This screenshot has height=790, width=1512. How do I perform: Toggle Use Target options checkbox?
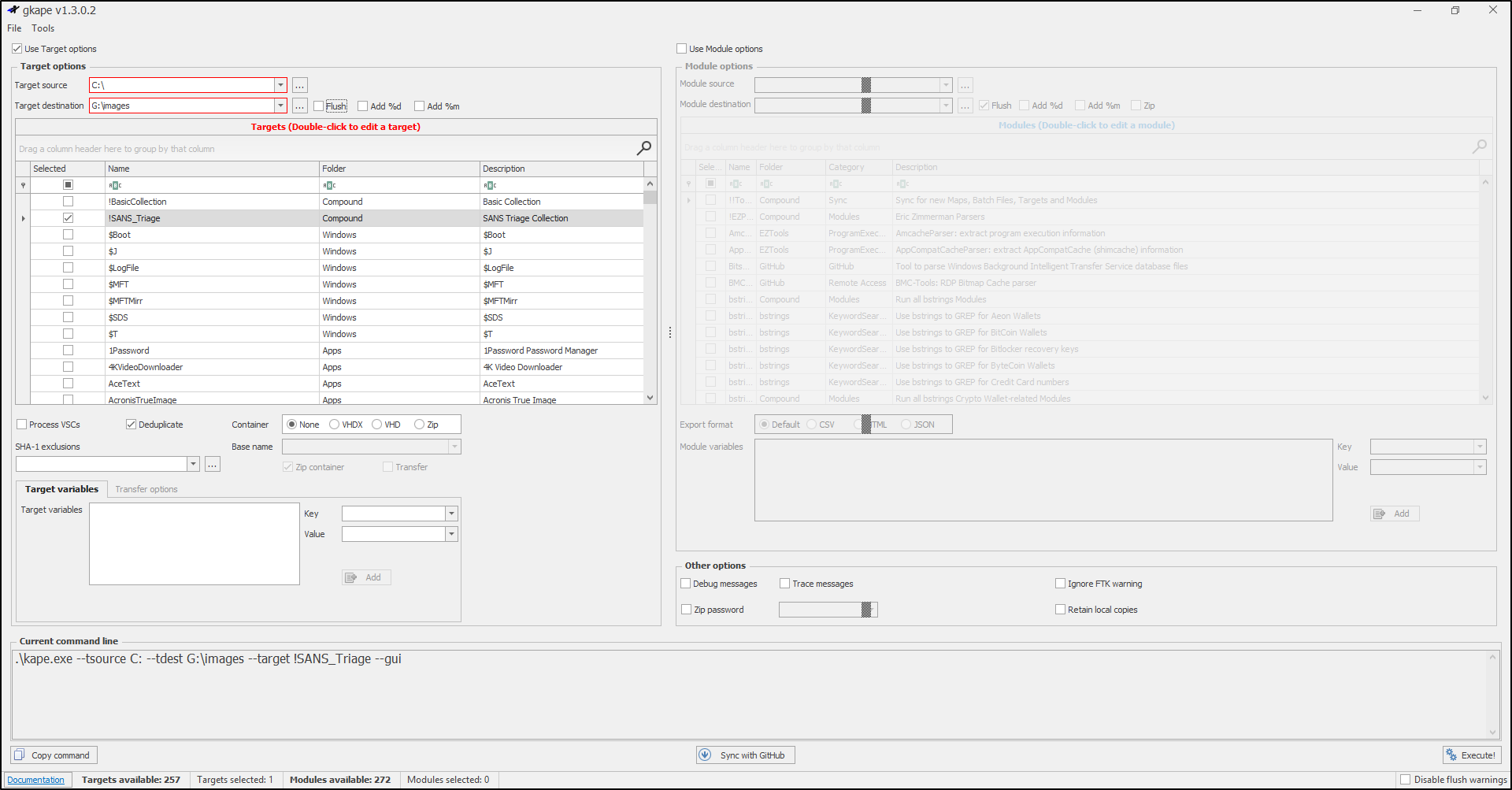click(x=17, y=49)
